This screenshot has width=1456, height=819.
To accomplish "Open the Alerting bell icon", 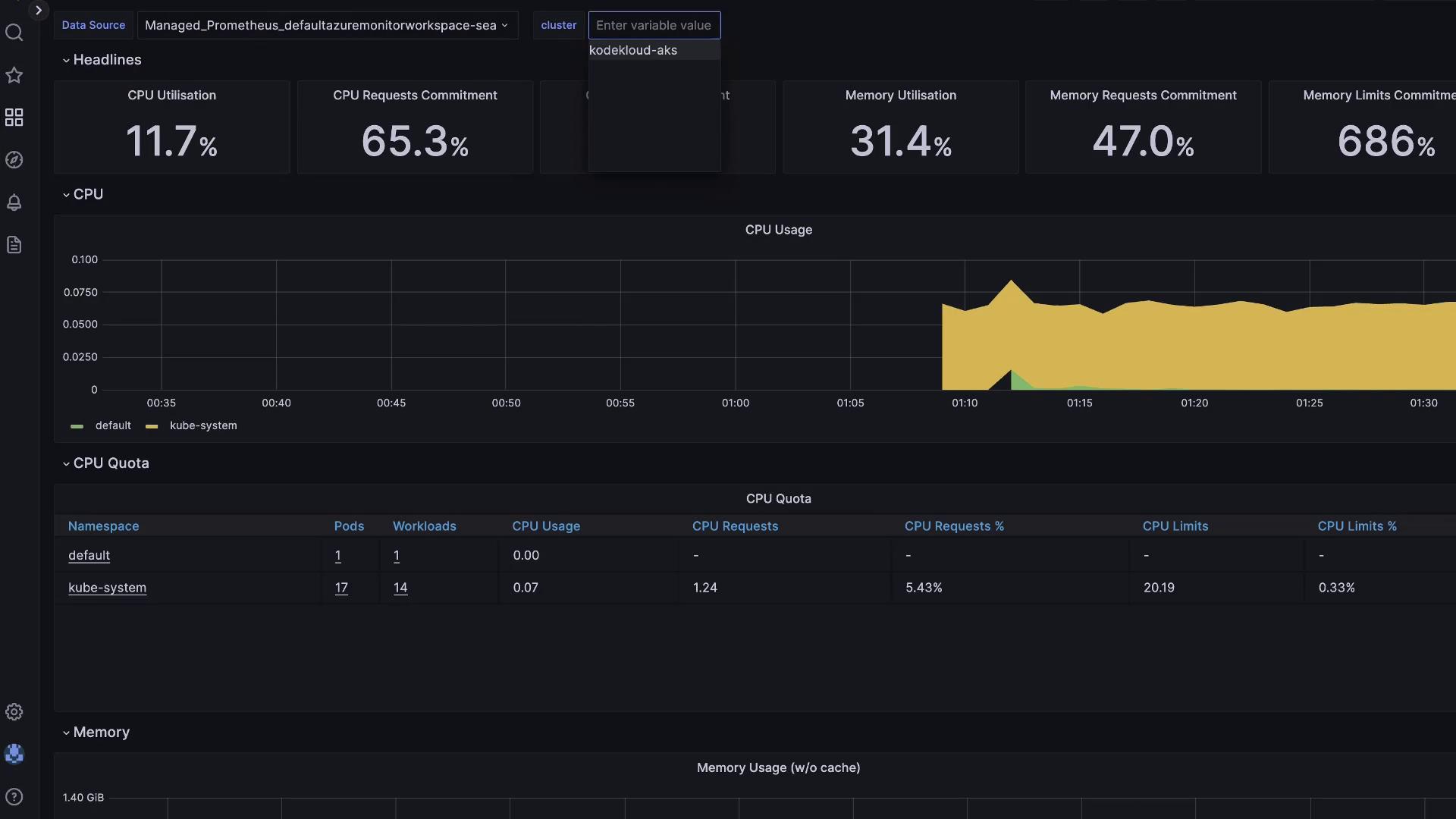I will [14, 202].
